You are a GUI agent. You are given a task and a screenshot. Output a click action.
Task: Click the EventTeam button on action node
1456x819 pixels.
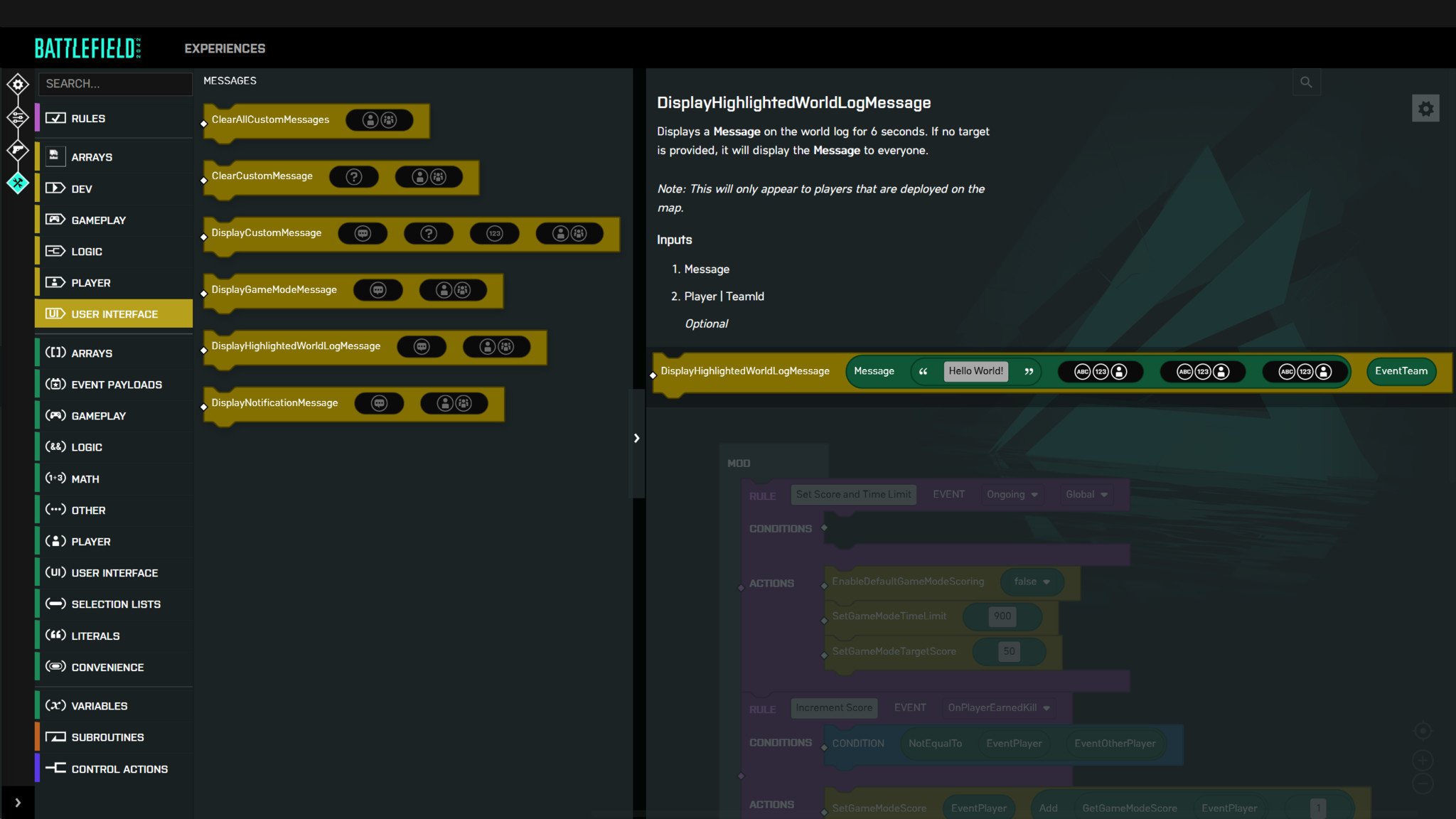(1400, 371)
